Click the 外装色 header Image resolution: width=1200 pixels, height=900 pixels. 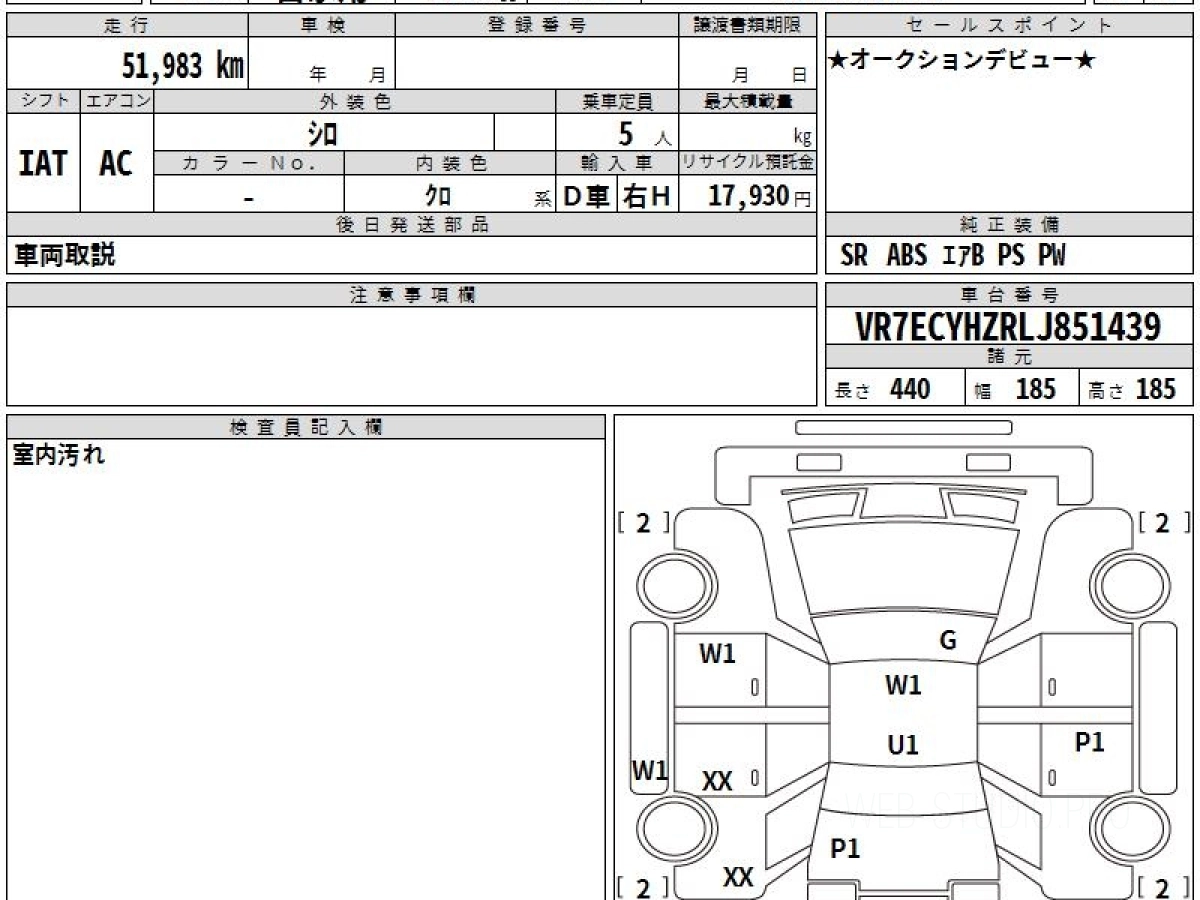(x=355, y=101)
